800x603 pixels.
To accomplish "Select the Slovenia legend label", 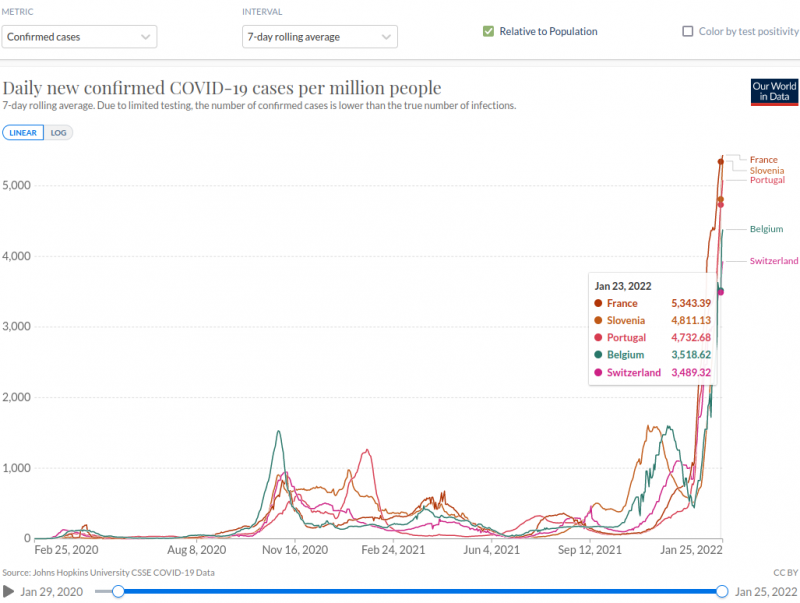I will click(766, 171).
